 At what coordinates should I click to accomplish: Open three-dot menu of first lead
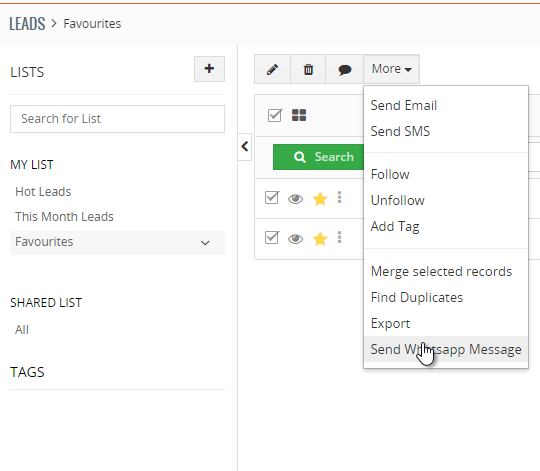coord(340,197)
